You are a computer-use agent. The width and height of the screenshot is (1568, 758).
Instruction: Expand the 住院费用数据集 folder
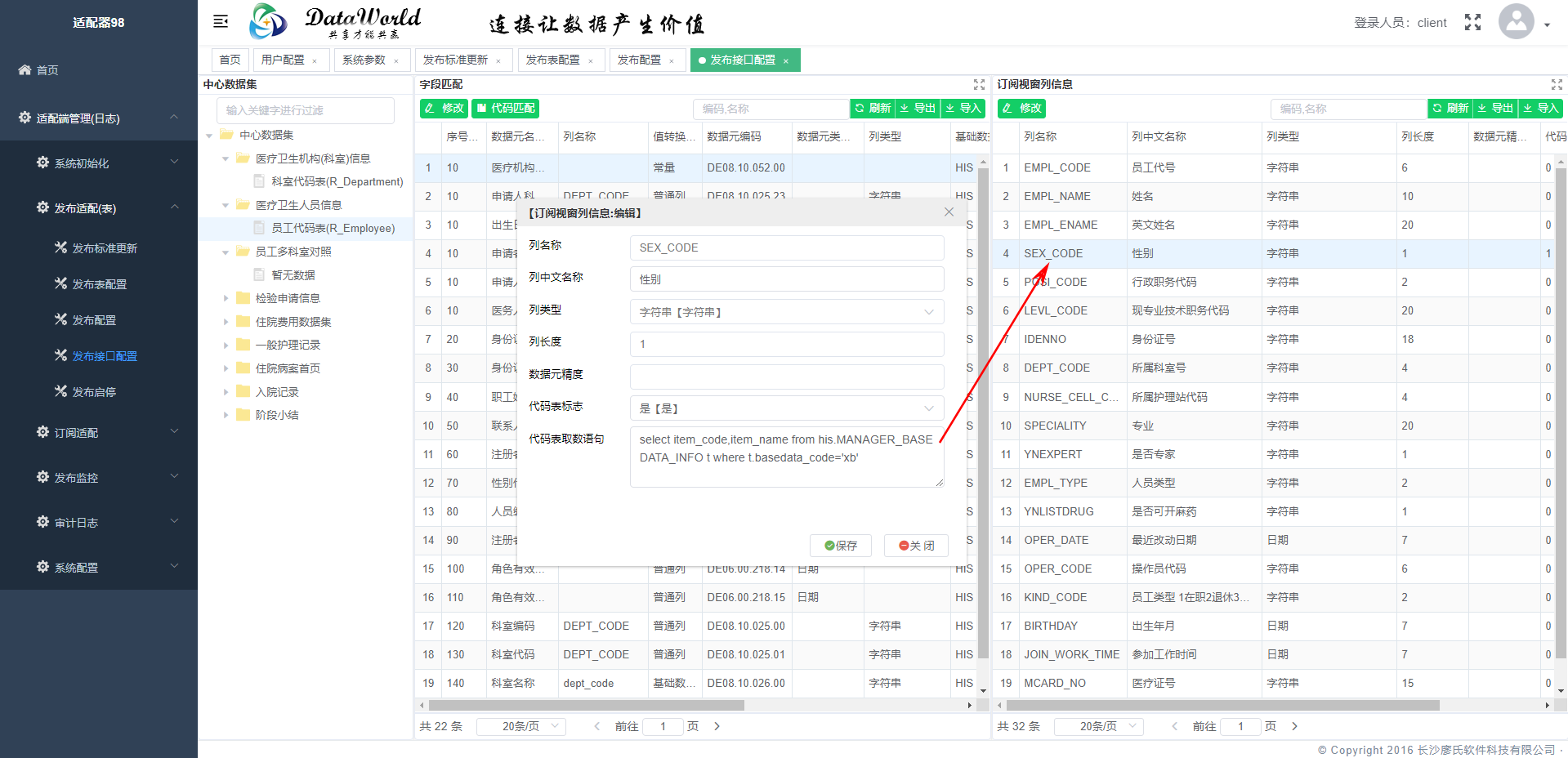coord(226,322)
